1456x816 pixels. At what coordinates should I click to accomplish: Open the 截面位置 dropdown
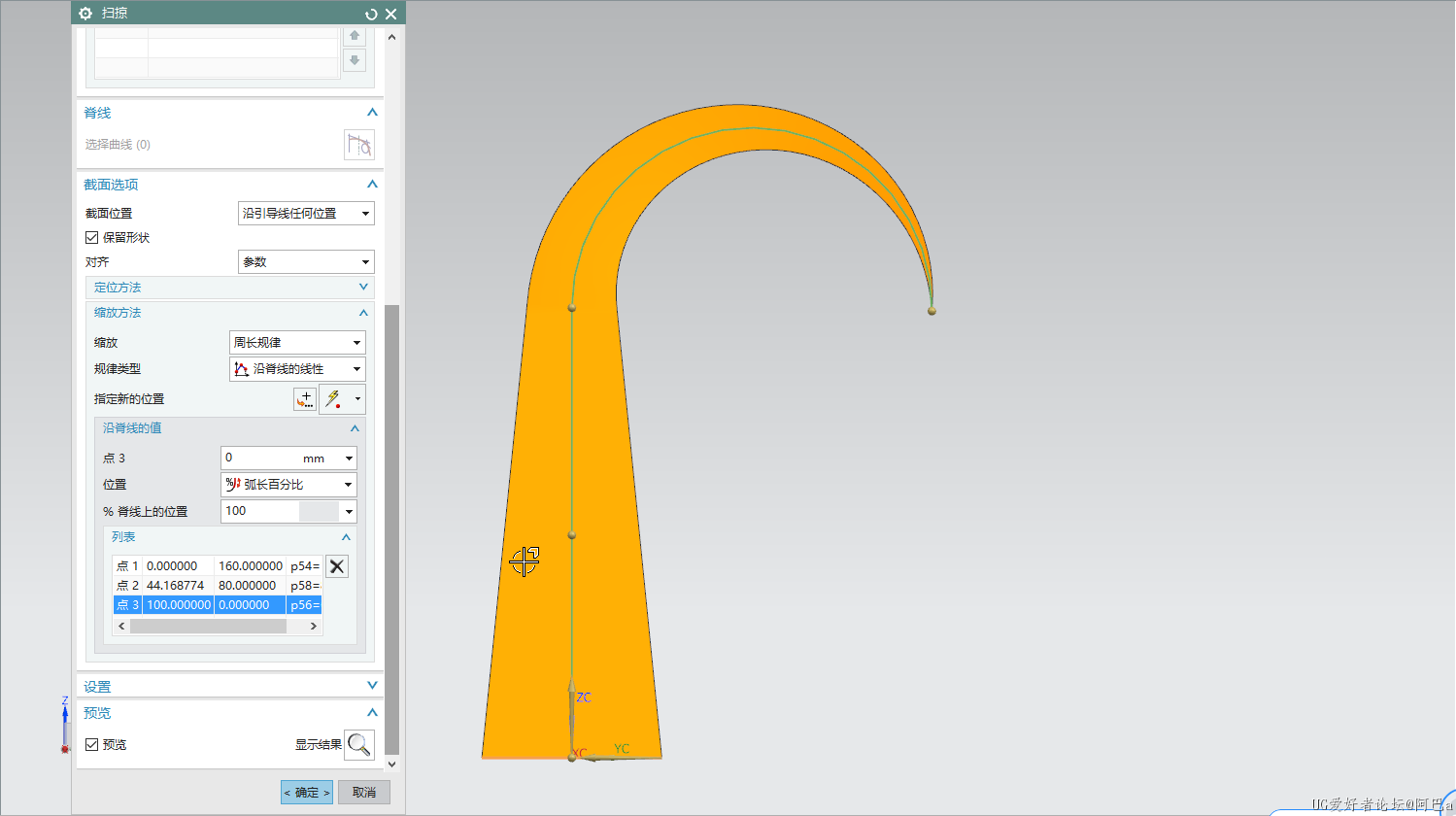[306, 214]
